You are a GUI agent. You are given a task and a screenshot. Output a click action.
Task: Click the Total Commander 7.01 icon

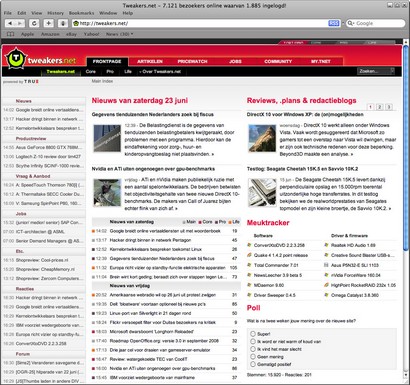[x=249, y=265]
